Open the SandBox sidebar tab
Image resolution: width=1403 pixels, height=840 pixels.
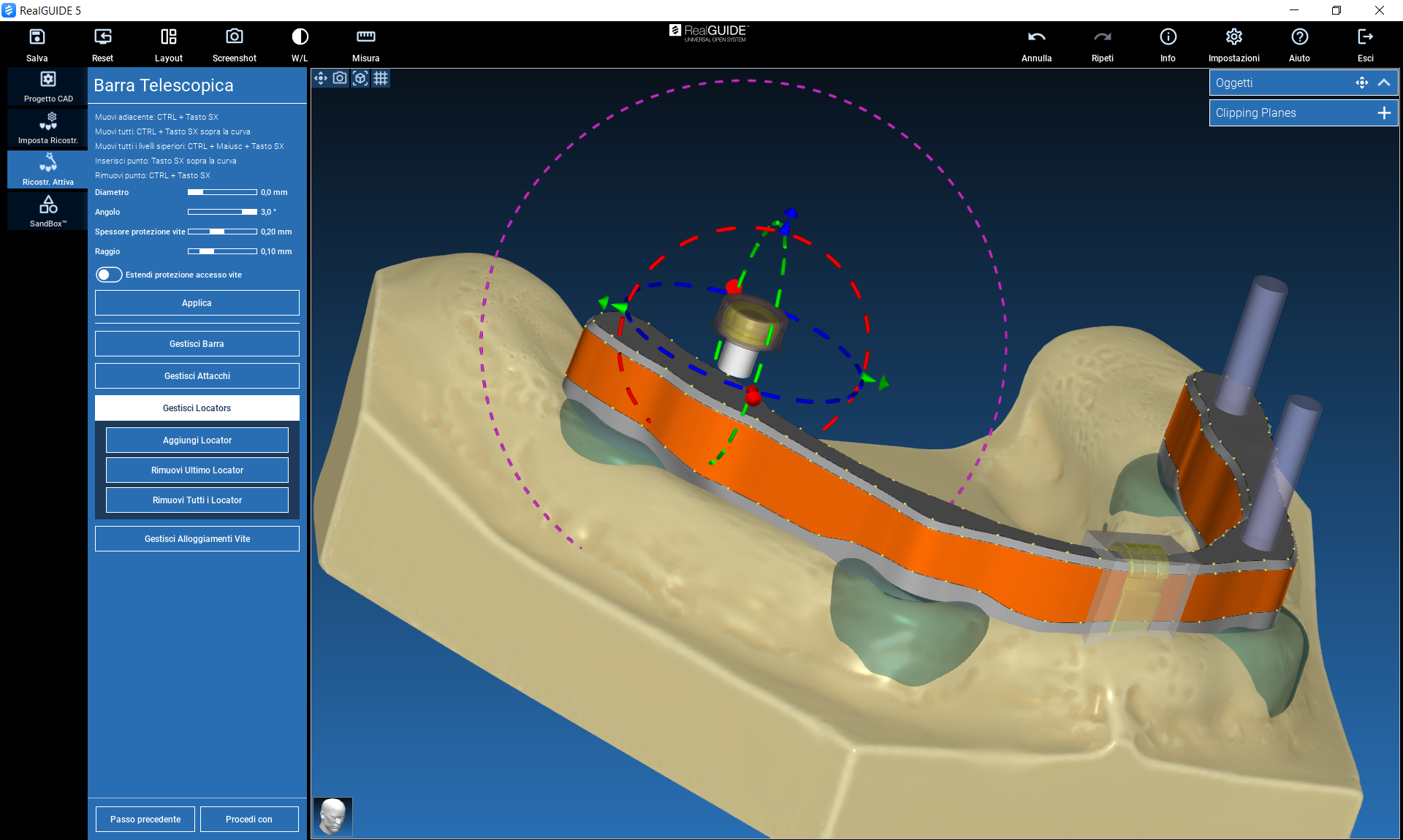(48, 211)
